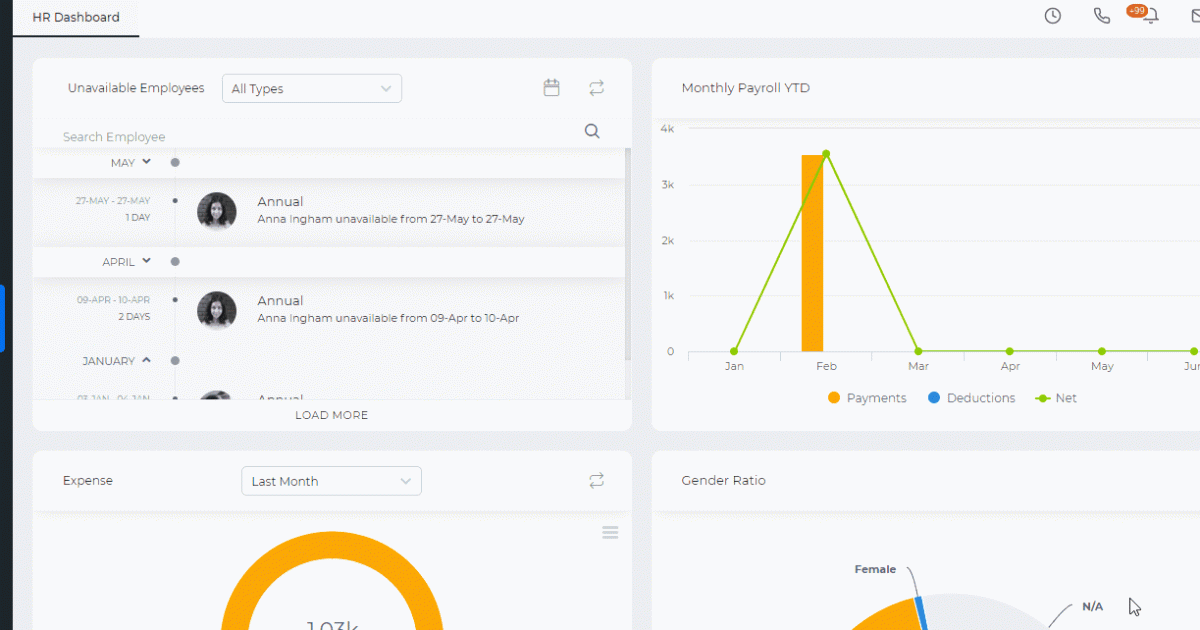The height and width of the screenshot is (630, 1200).
Task: Toggle Deductions legend item
Action: [971, 398]
